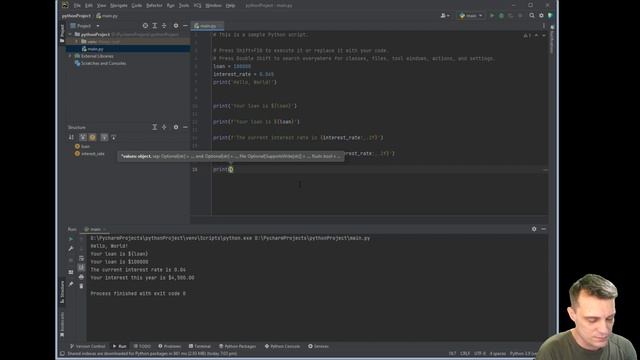640x360 pixels.
Task: Select Scratches and Consoles node
Action: [x=100, y=63]
